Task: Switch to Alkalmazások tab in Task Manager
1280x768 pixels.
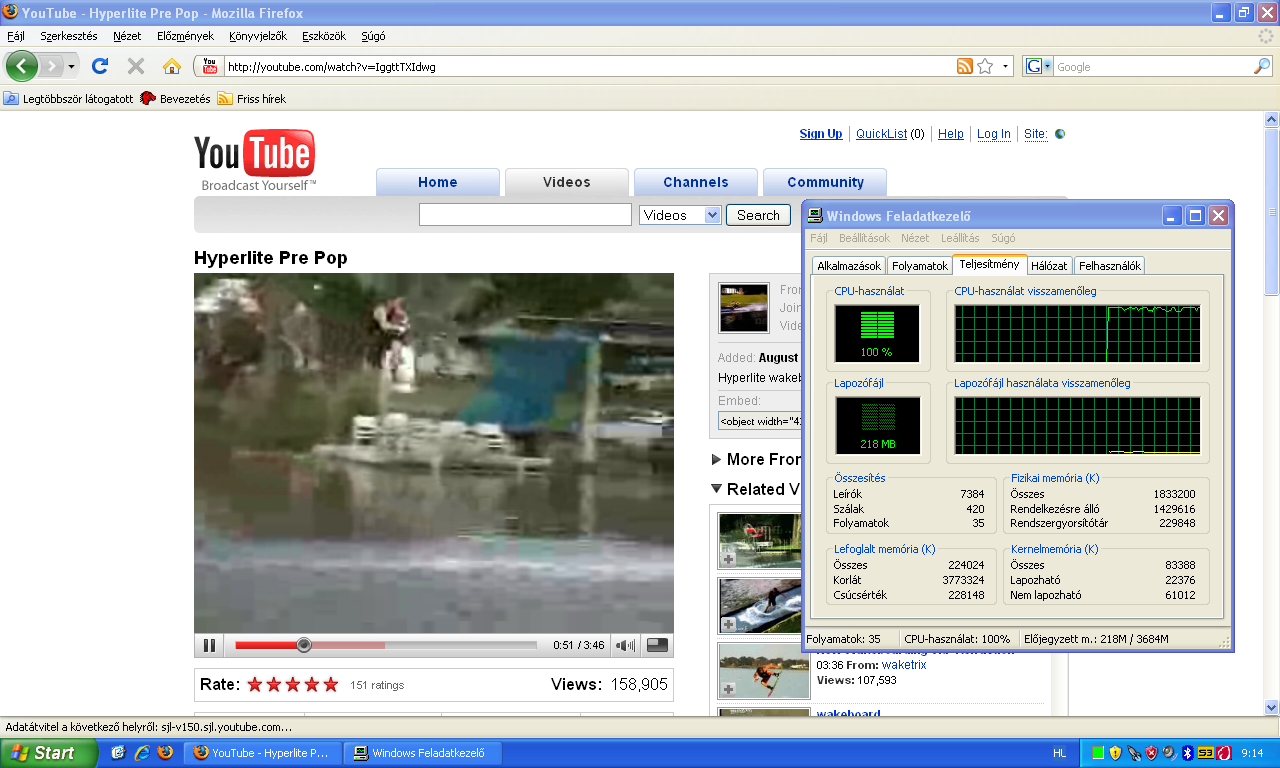Action: coord(849,266)
